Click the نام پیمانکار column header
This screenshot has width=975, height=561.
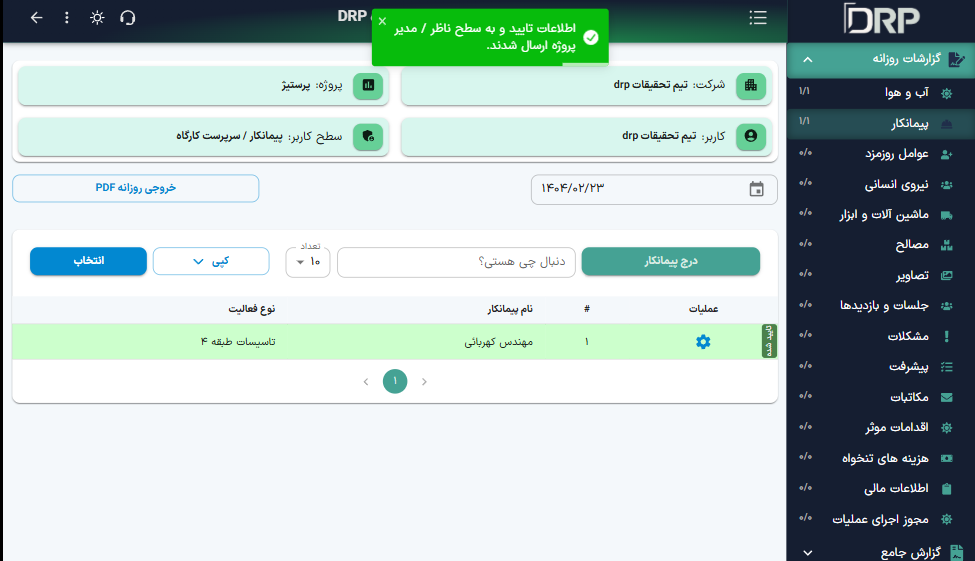[510, 309]
